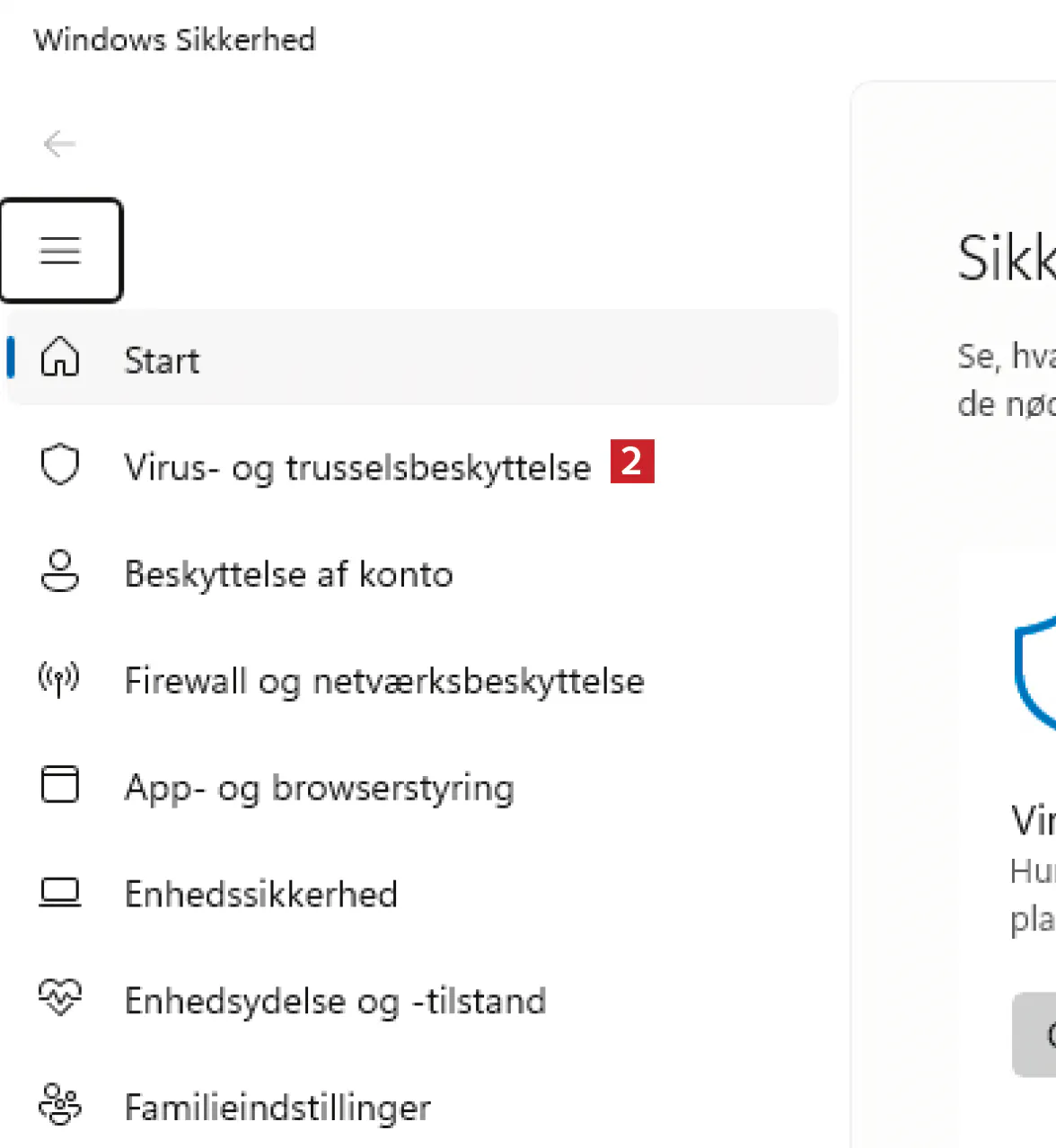Open Familieindstillinger text label

coord(277,1108)
